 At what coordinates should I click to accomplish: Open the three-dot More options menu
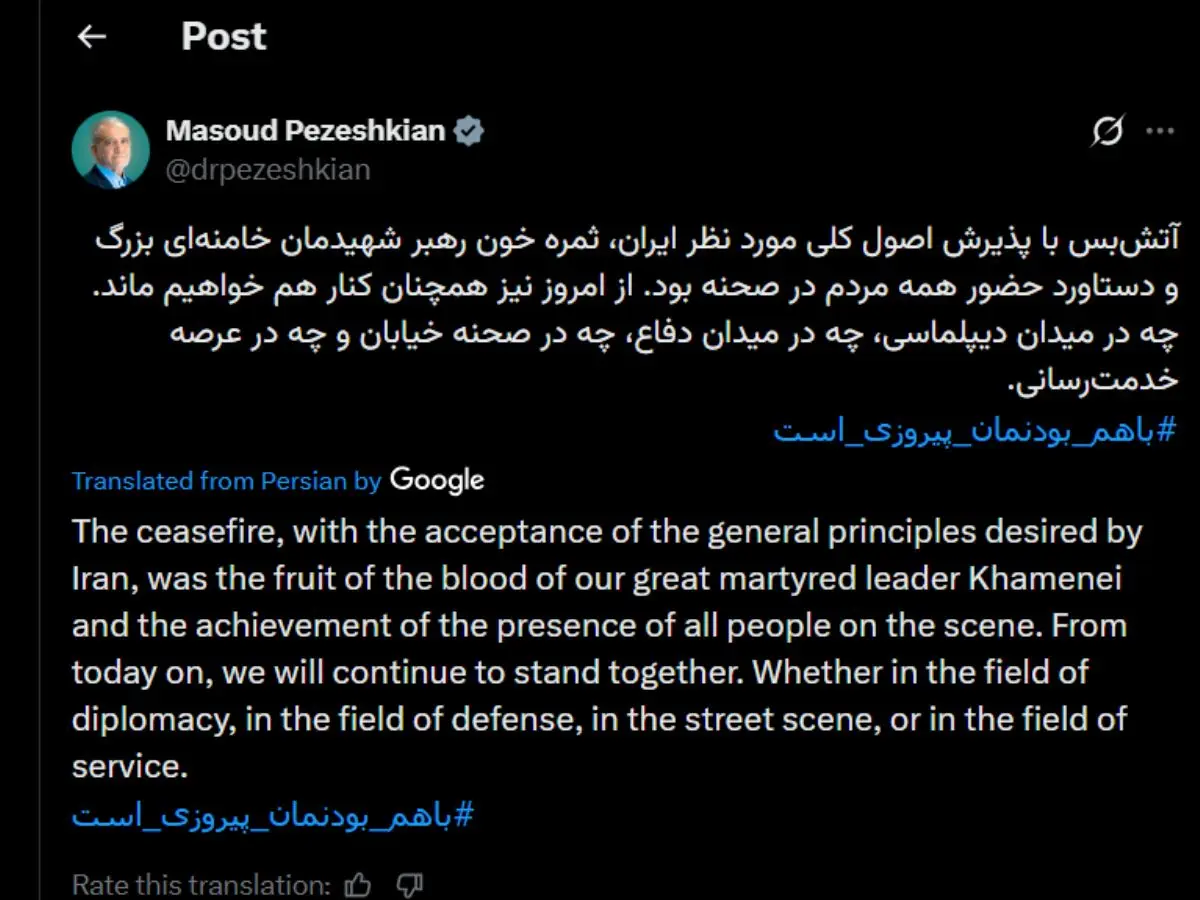coord(1160,131)
